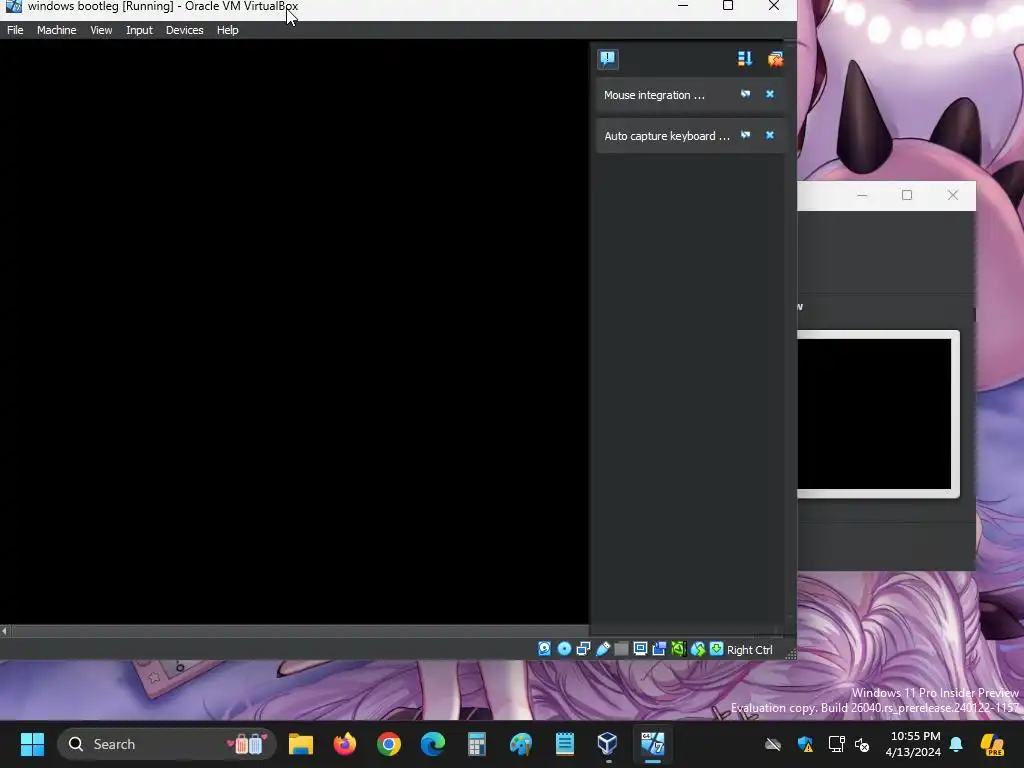The height and width of the screenshot is (768, 1024).
Task: Open the File menu
Action: click(x=15, y=30)
